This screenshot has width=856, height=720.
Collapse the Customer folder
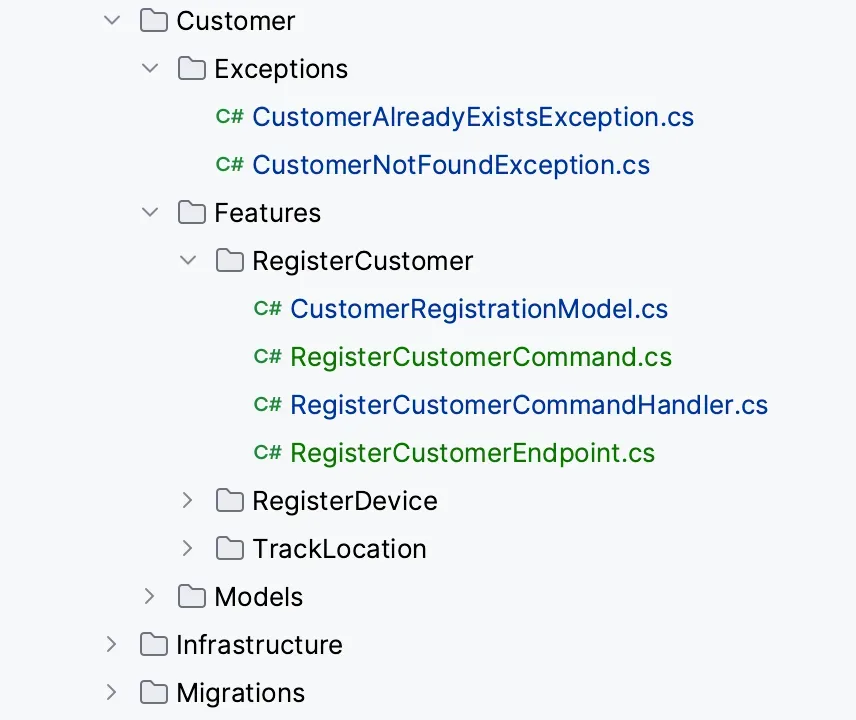tap(111, 21)
